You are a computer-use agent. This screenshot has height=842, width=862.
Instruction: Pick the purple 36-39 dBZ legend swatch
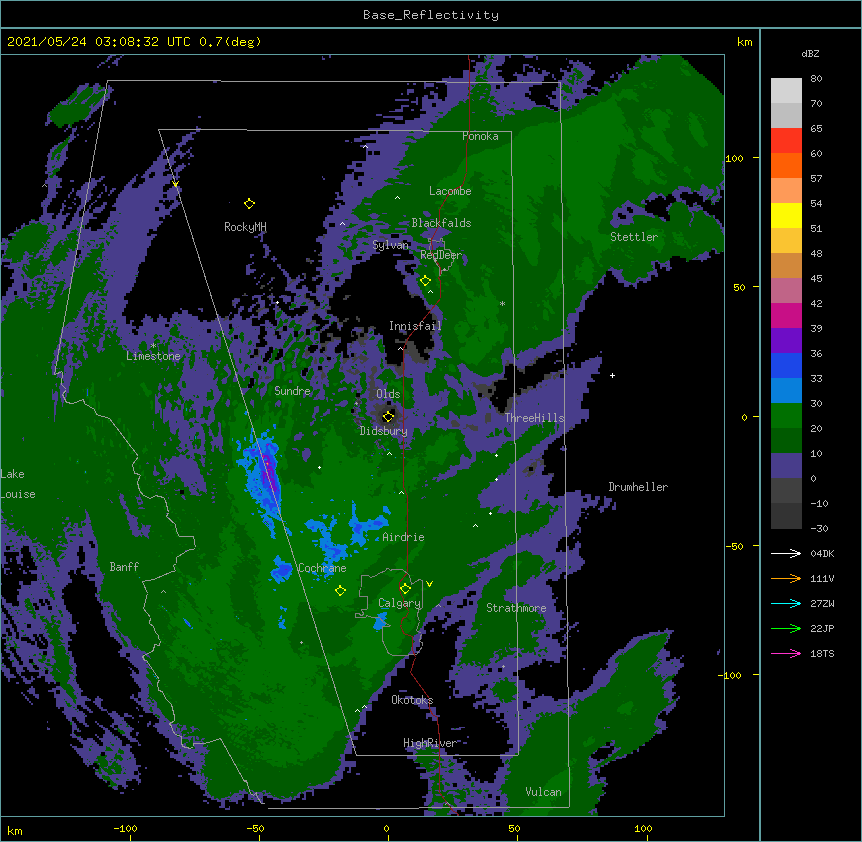(786, 341)
